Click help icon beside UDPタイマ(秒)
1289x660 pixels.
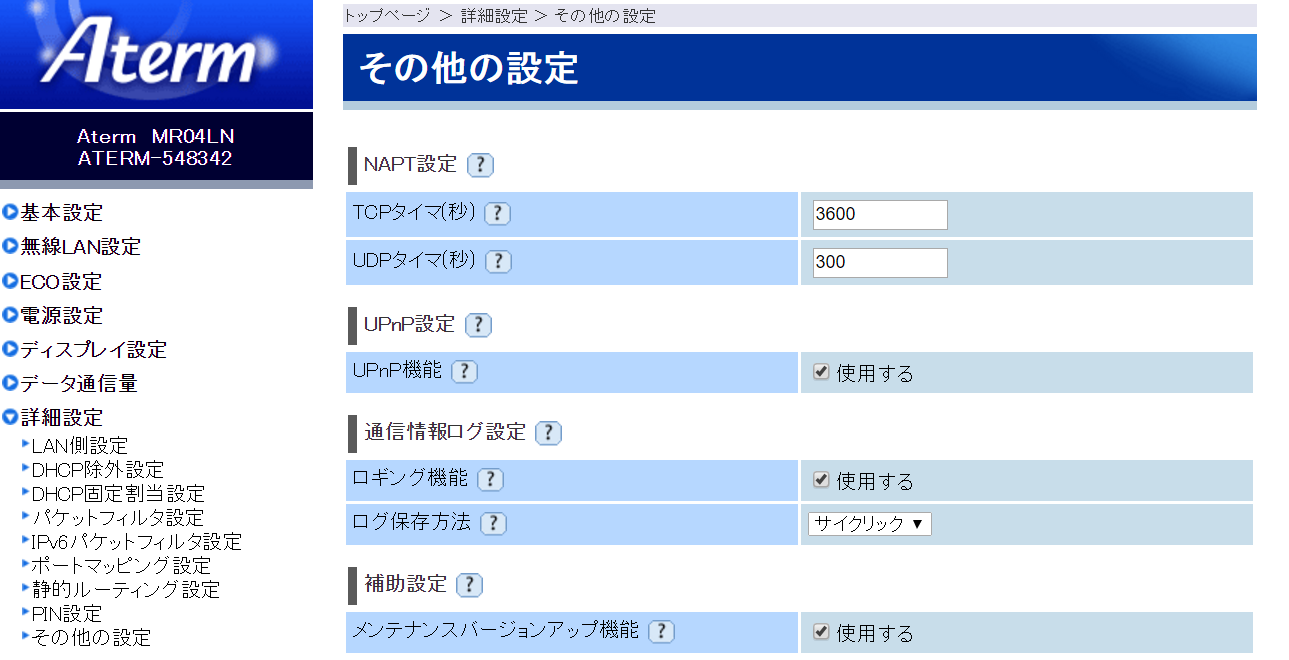click(498, 261)
